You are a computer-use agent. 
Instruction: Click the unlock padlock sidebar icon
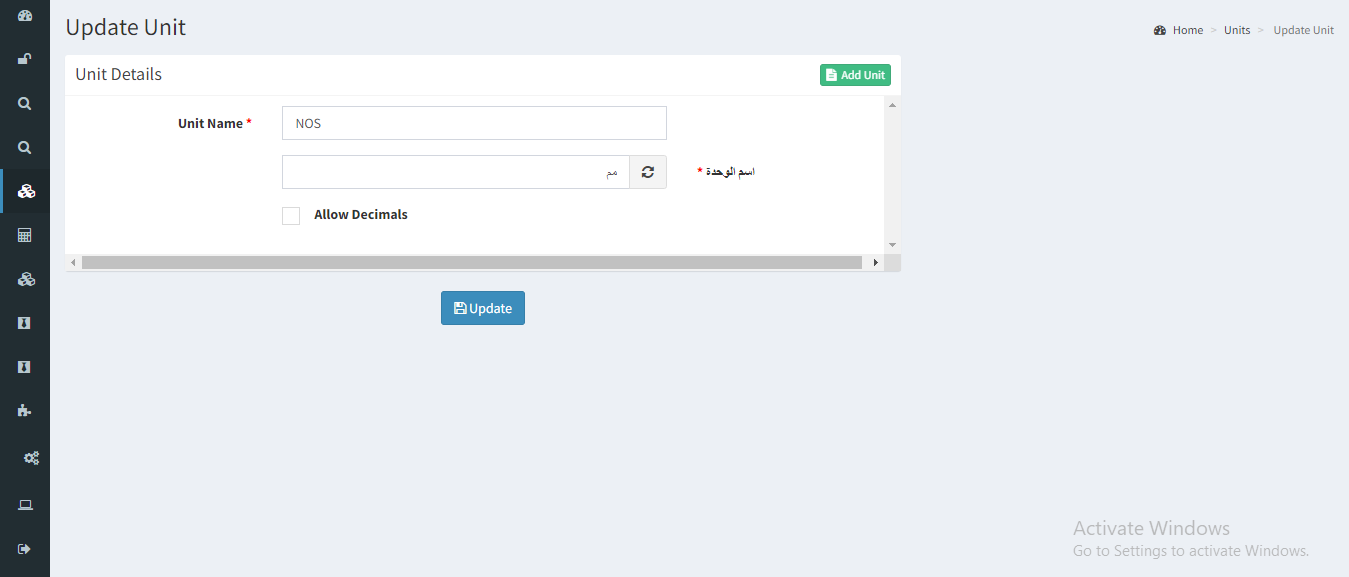(25, 59)
